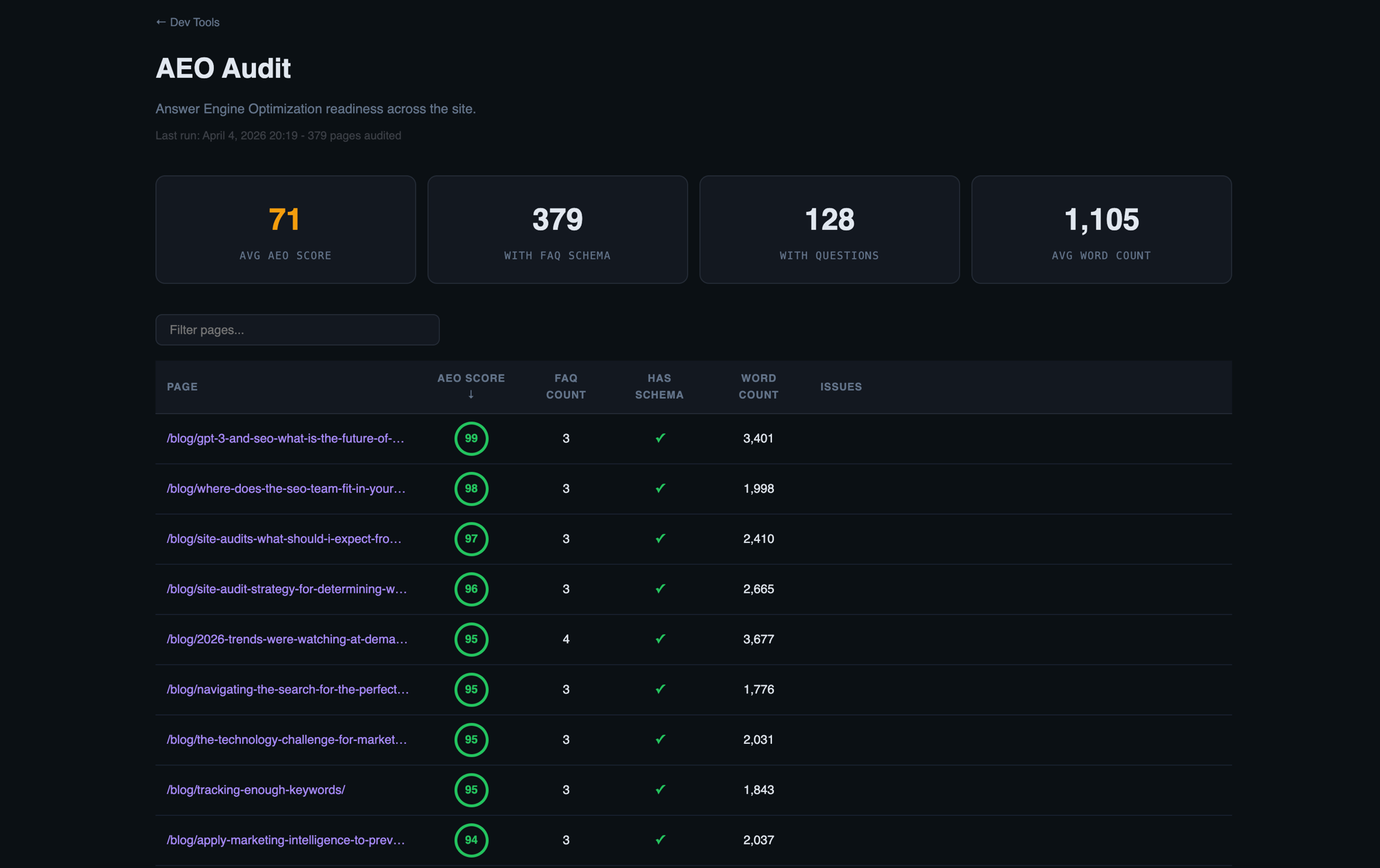The image size is (1380, 868).
Task: Click the 97 score circle badge
Action: (471, 539)
